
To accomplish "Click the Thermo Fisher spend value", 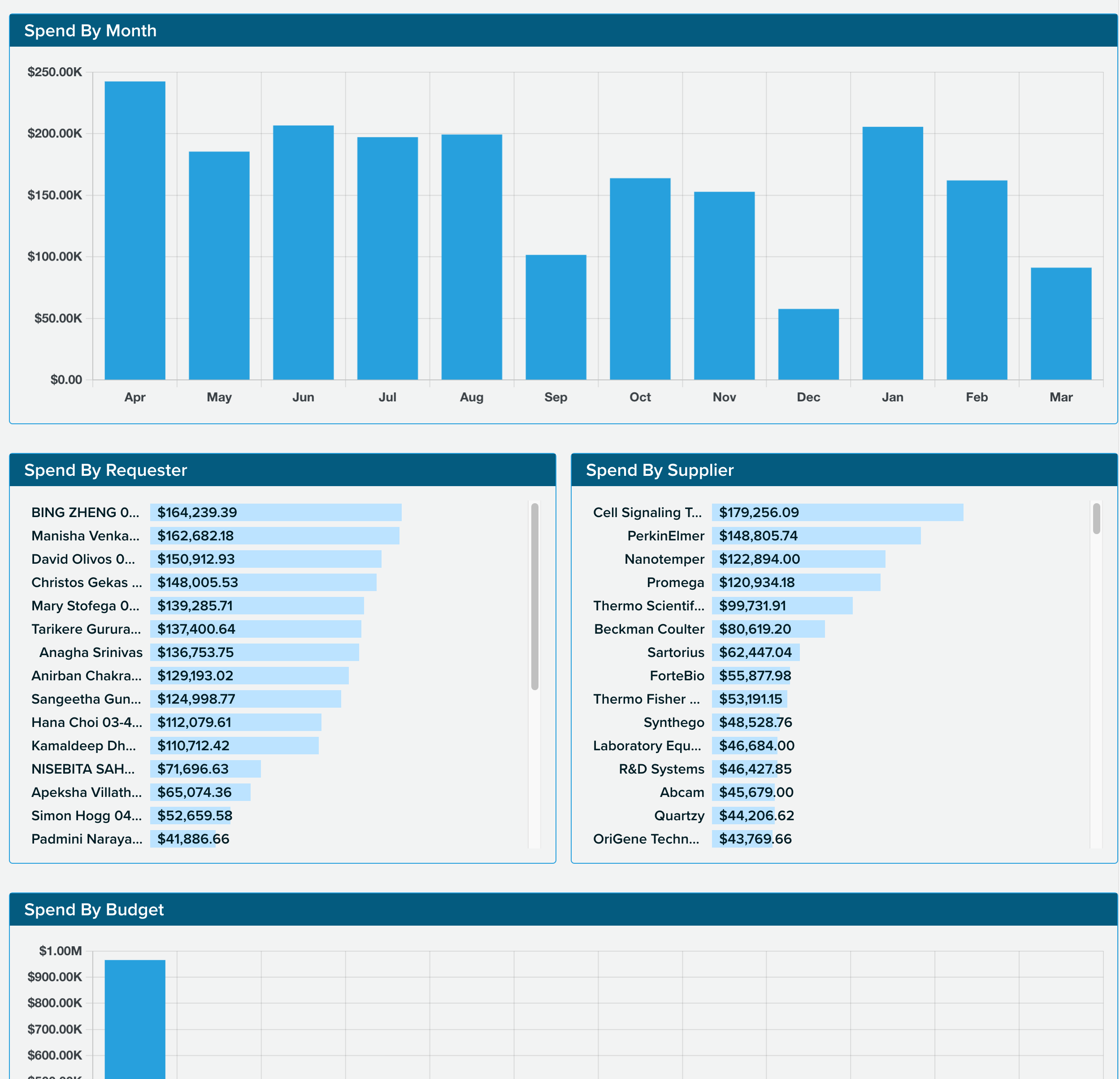I will point(750,698).
